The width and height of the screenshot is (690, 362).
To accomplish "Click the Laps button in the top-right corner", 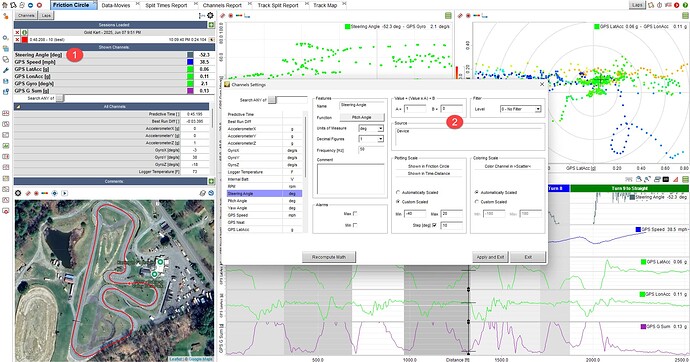I will pos(637,5).
